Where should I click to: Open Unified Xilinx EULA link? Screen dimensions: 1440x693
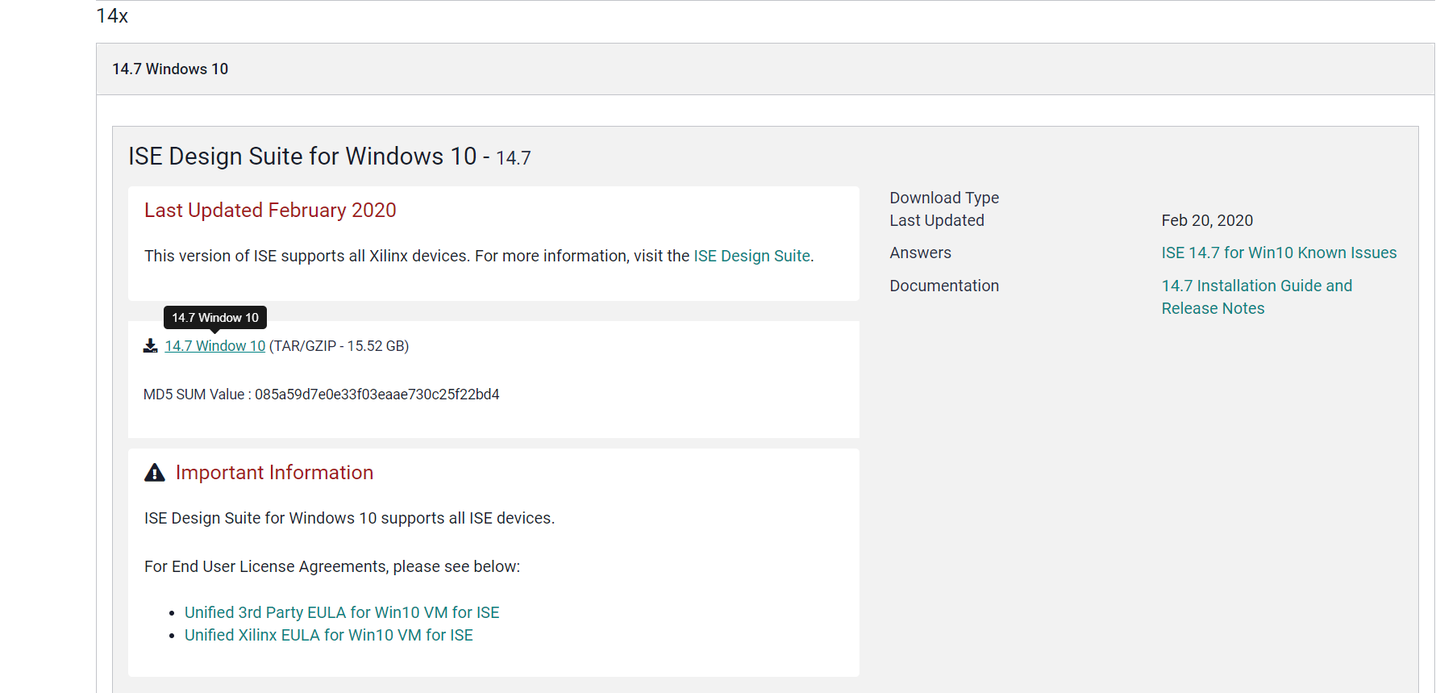click(x=329, y=635)
